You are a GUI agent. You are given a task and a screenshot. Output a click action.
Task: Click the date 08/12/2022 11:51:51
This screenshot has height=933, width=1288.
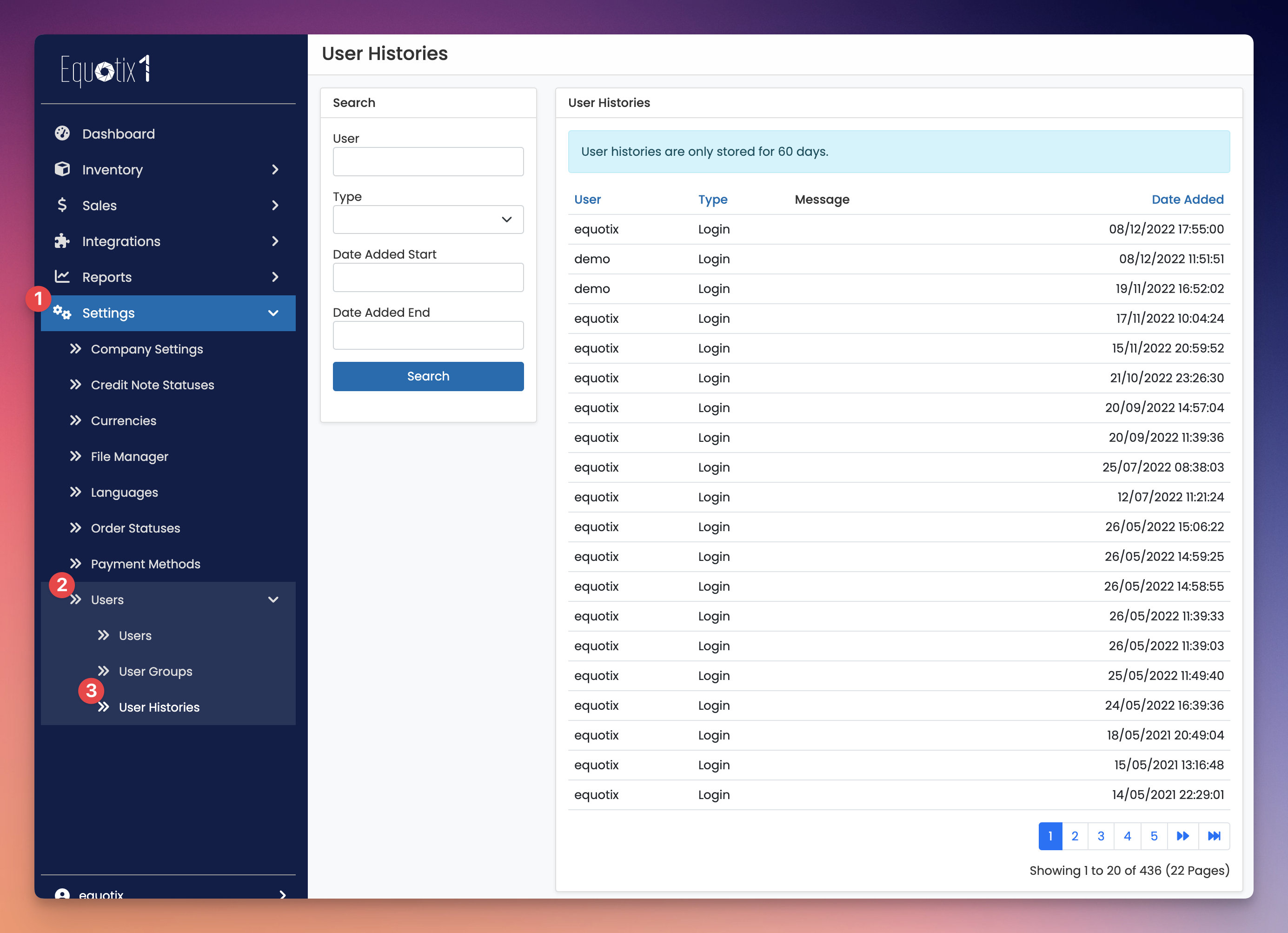1171,259
